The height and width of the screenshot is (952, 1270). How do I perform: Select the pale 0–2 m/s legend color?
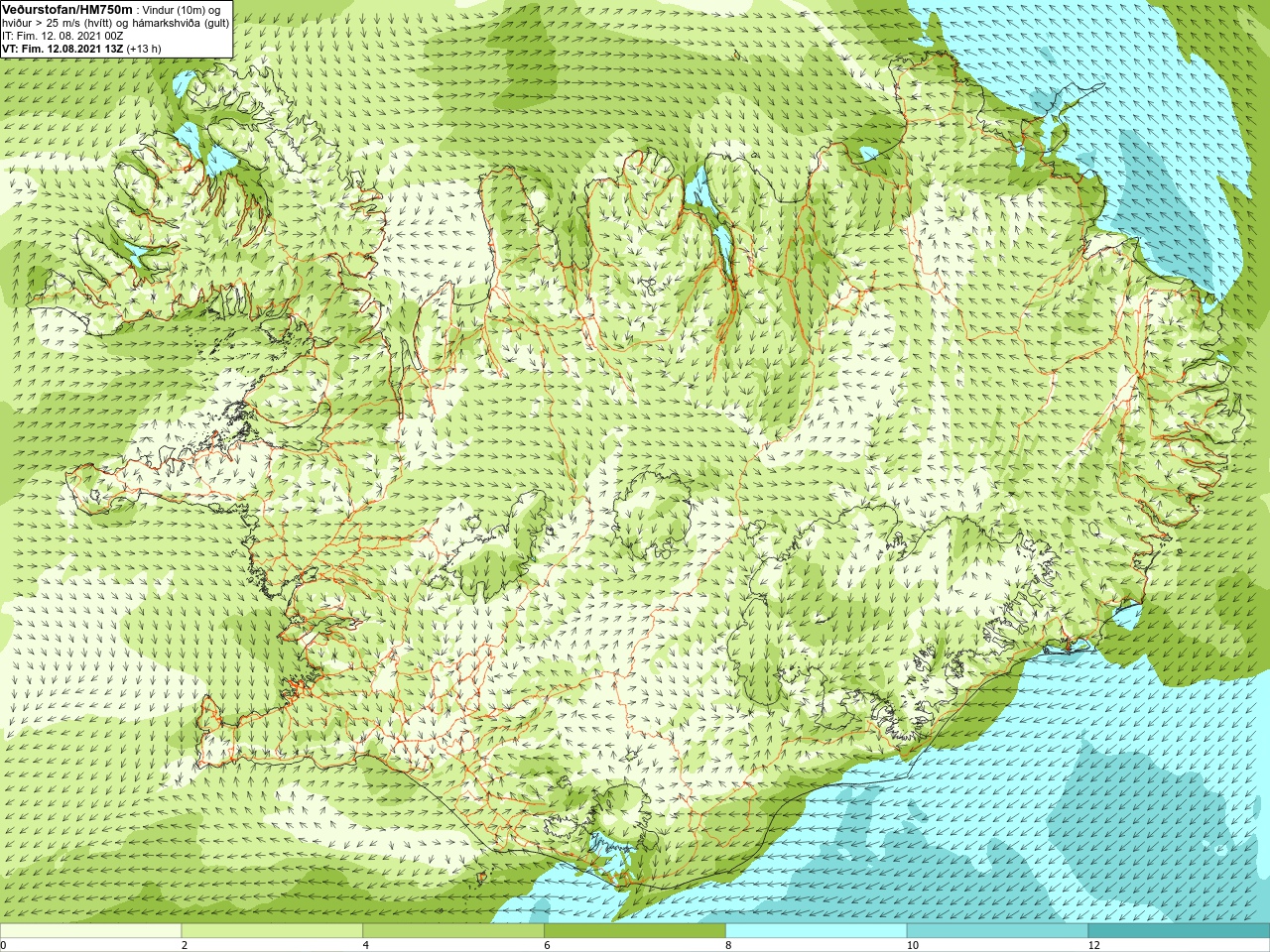[x=90, y=931]
